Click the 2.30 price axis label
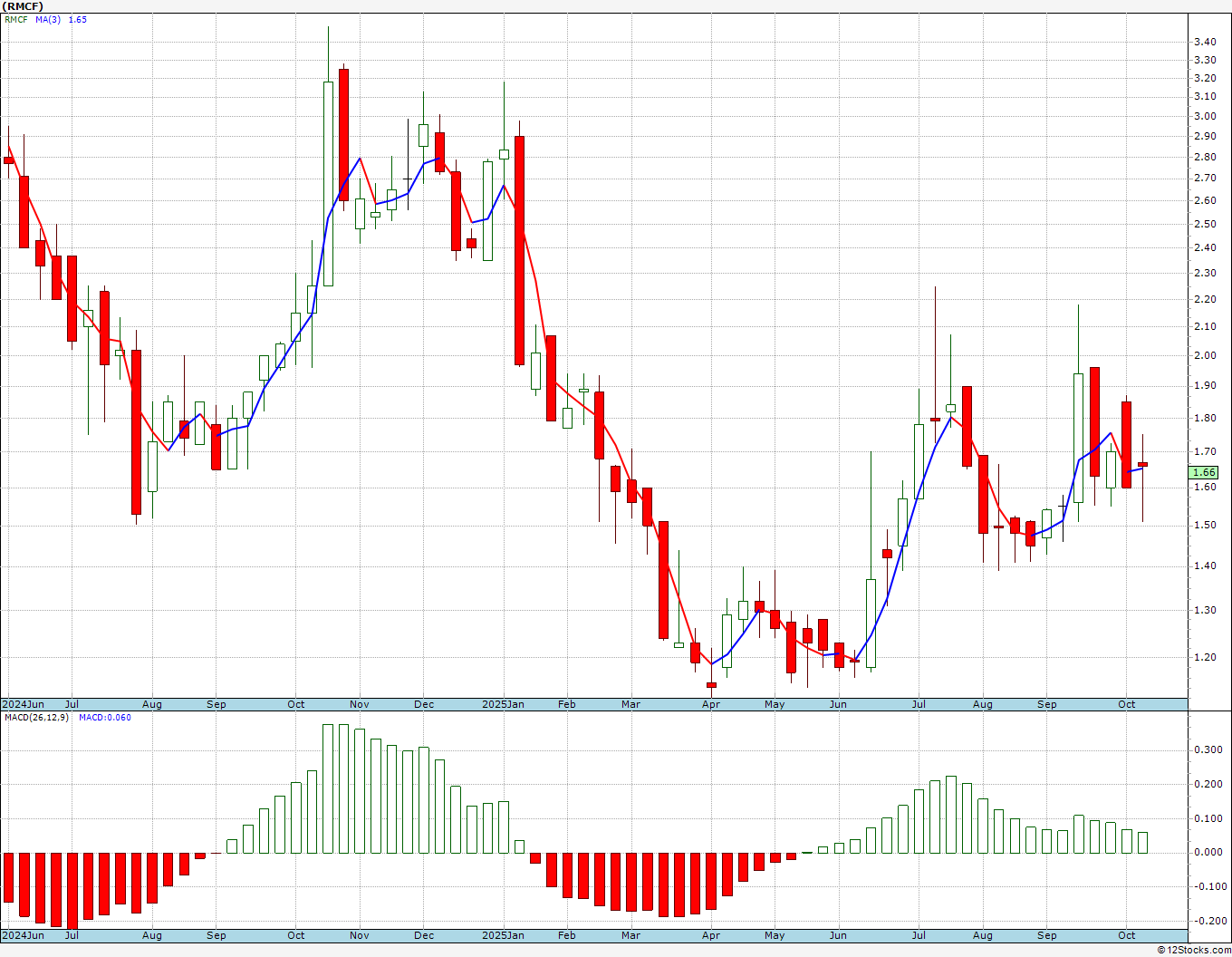The height and width of the screenshot is (957, 1232). click(x=1205, y=273)
